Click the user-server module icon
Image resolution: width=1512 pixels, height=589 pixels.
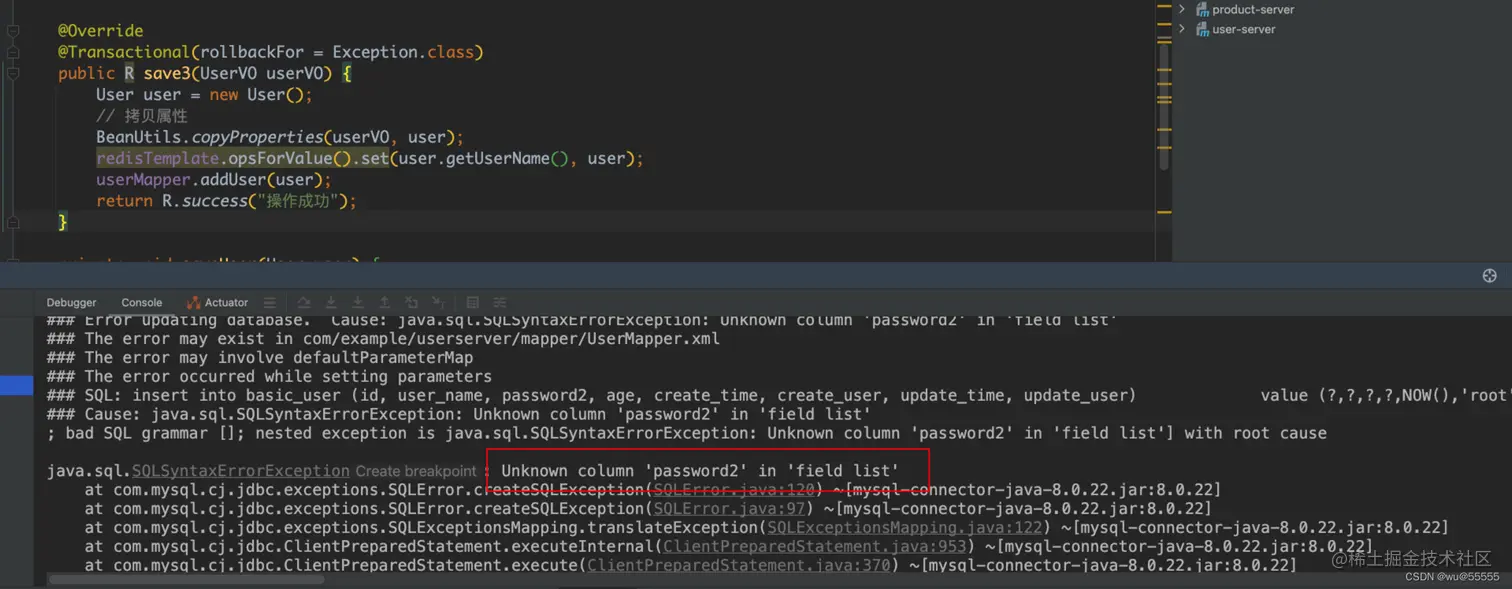point(1202,29)
